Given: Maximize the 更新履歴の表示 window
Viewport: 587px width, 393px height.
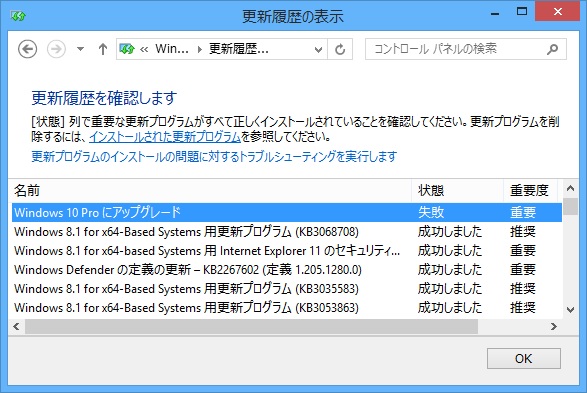Looking at the screenshot, I should click(x=522, y=12).
